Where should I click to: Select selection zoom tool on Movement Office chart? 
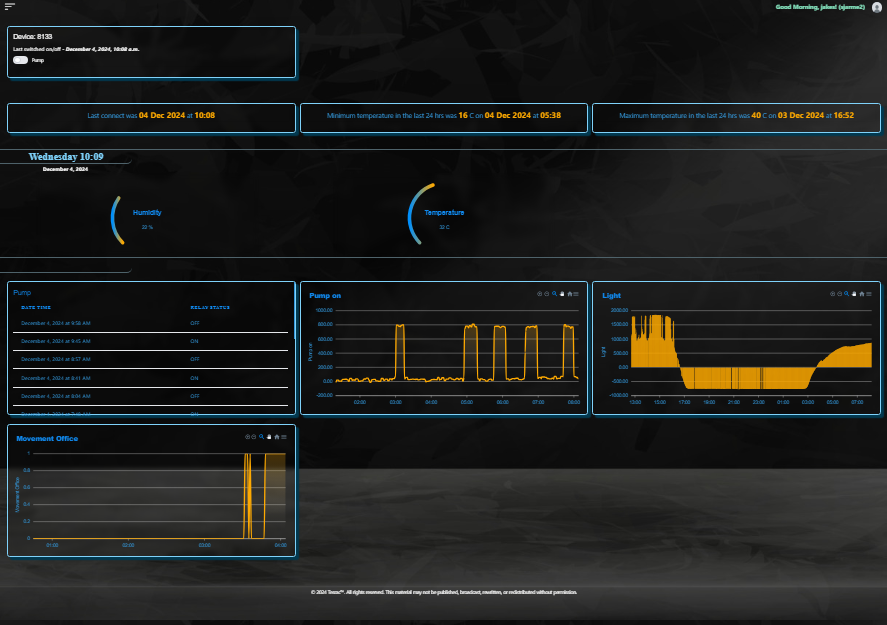point(261,437)
